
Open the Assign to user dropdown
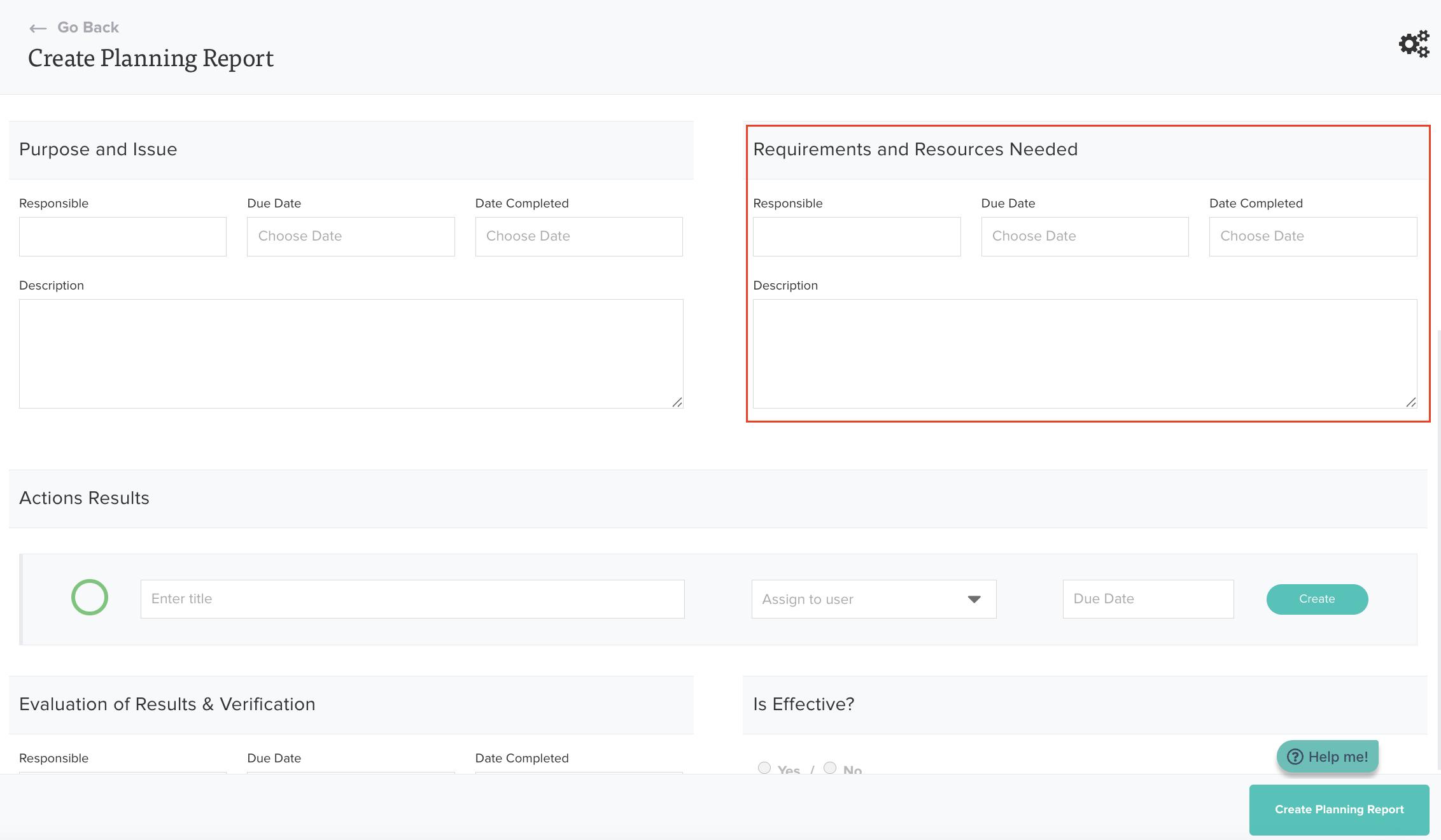point(873,599)
